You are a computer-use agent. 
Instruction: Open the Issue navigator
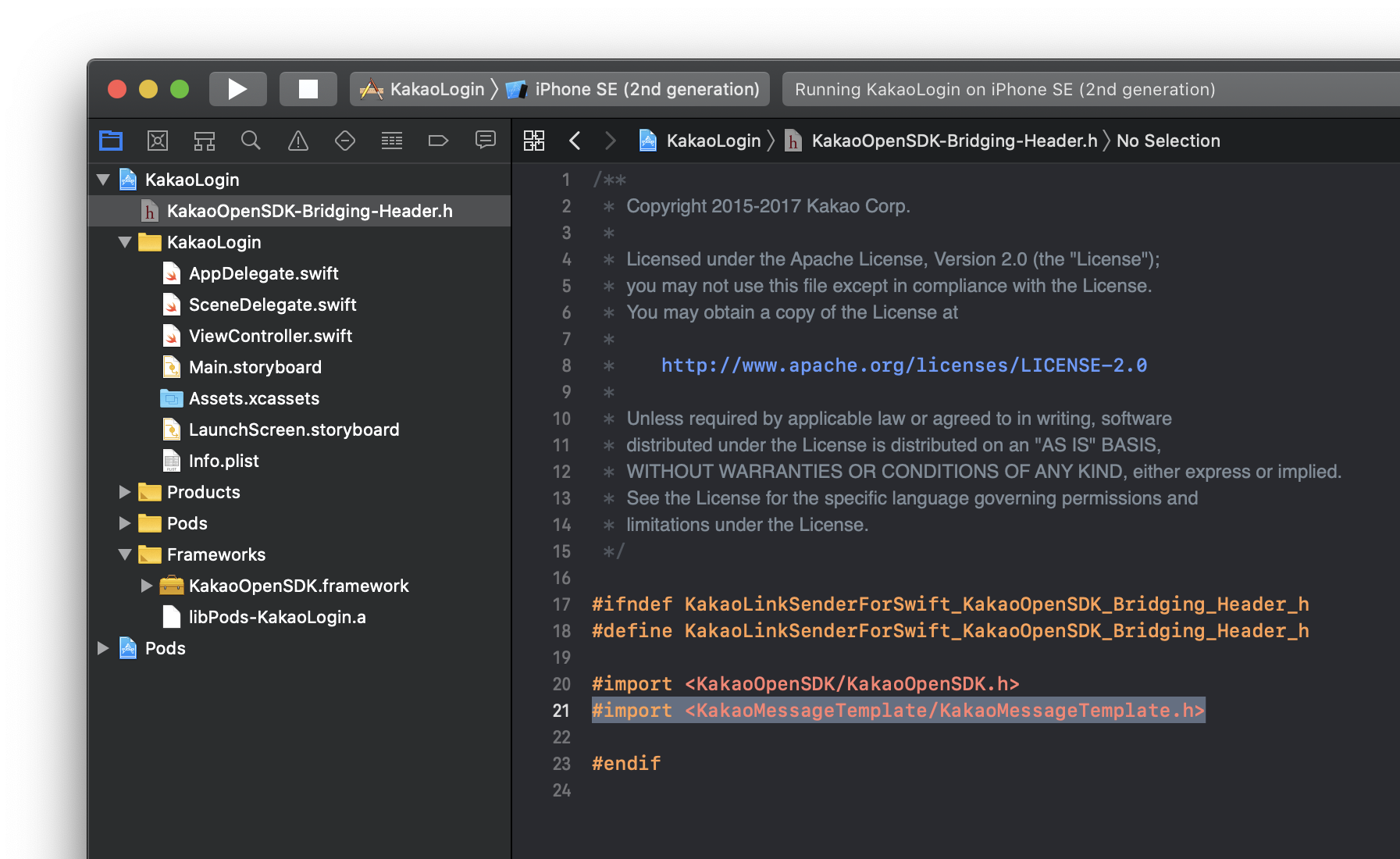pos(298,141)
